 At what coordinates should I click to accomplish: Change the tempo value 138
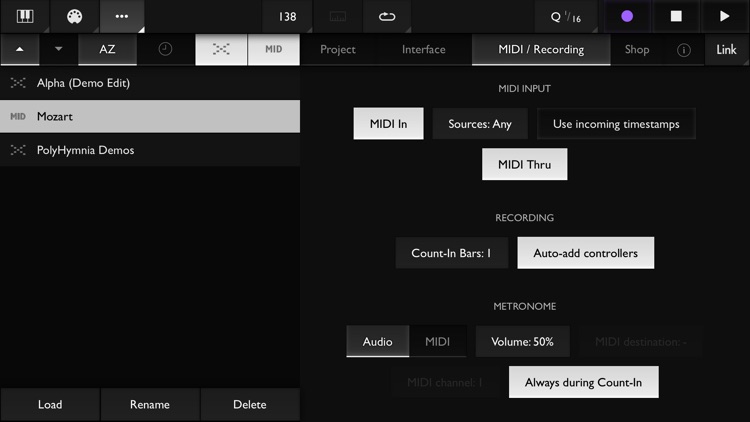pos(287,17)
